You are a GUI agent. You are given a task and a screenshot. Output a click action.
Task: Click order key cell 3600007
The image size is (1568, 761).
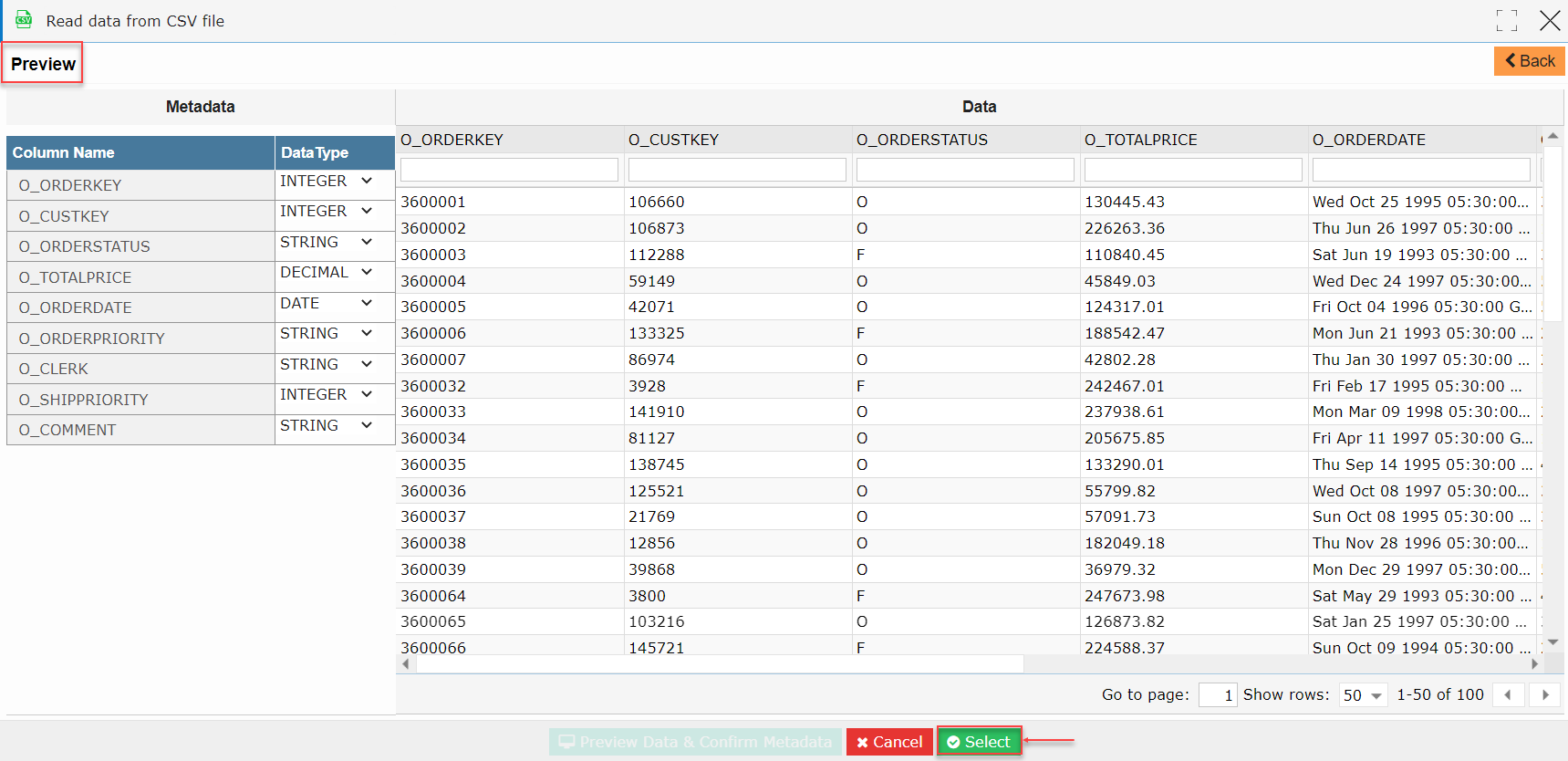433,360
